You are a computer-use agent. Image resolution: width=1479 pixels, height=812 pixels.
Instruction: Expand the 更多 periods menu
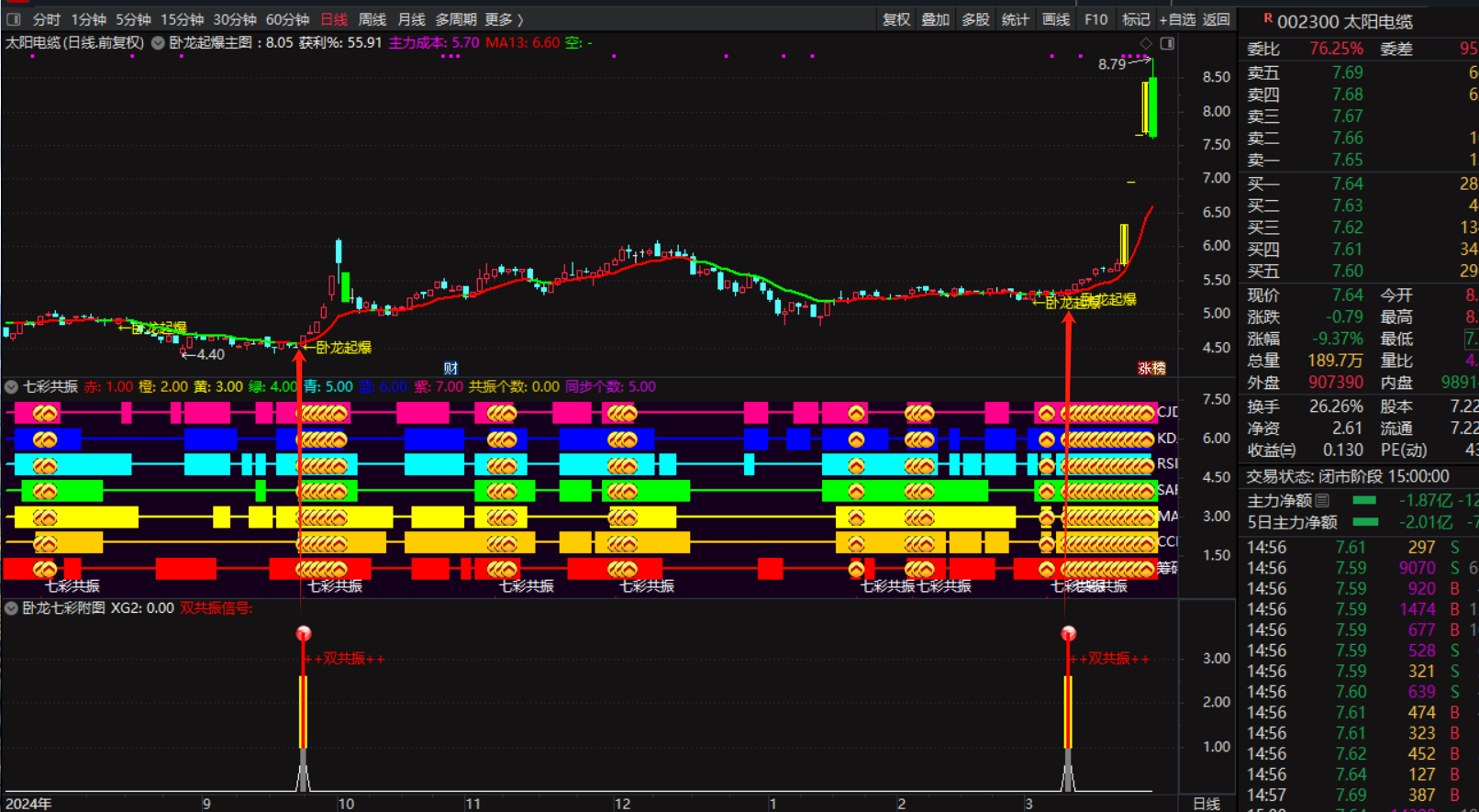(x=504, y=19)
